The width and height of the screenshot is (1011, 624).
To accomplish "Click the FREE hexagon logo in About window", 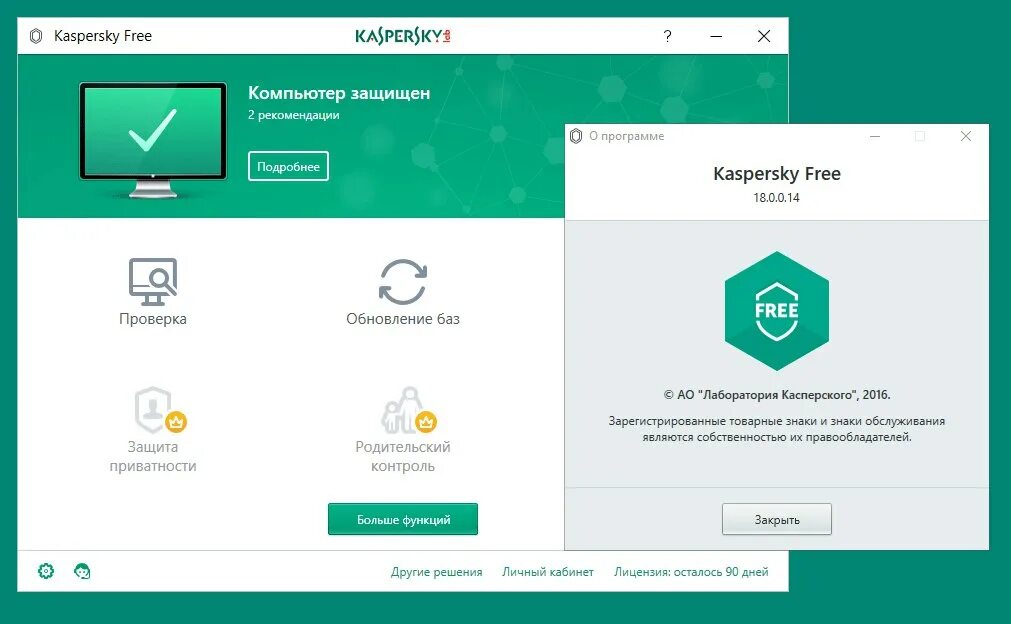I will click(776, 311).
